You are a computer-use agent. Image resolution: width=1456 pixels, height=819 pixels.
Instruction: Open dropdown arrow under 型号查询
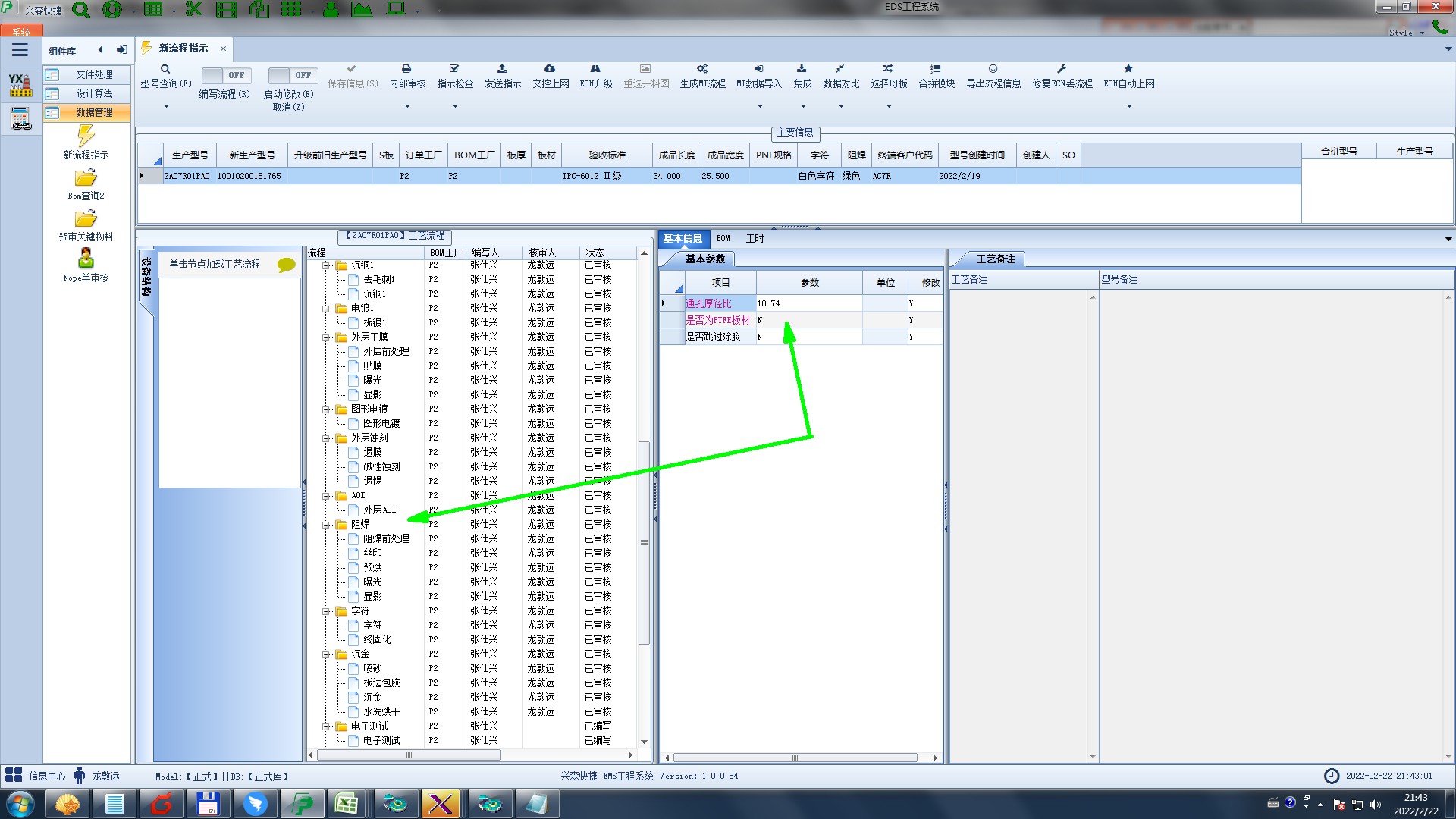[x=166, y=107]
